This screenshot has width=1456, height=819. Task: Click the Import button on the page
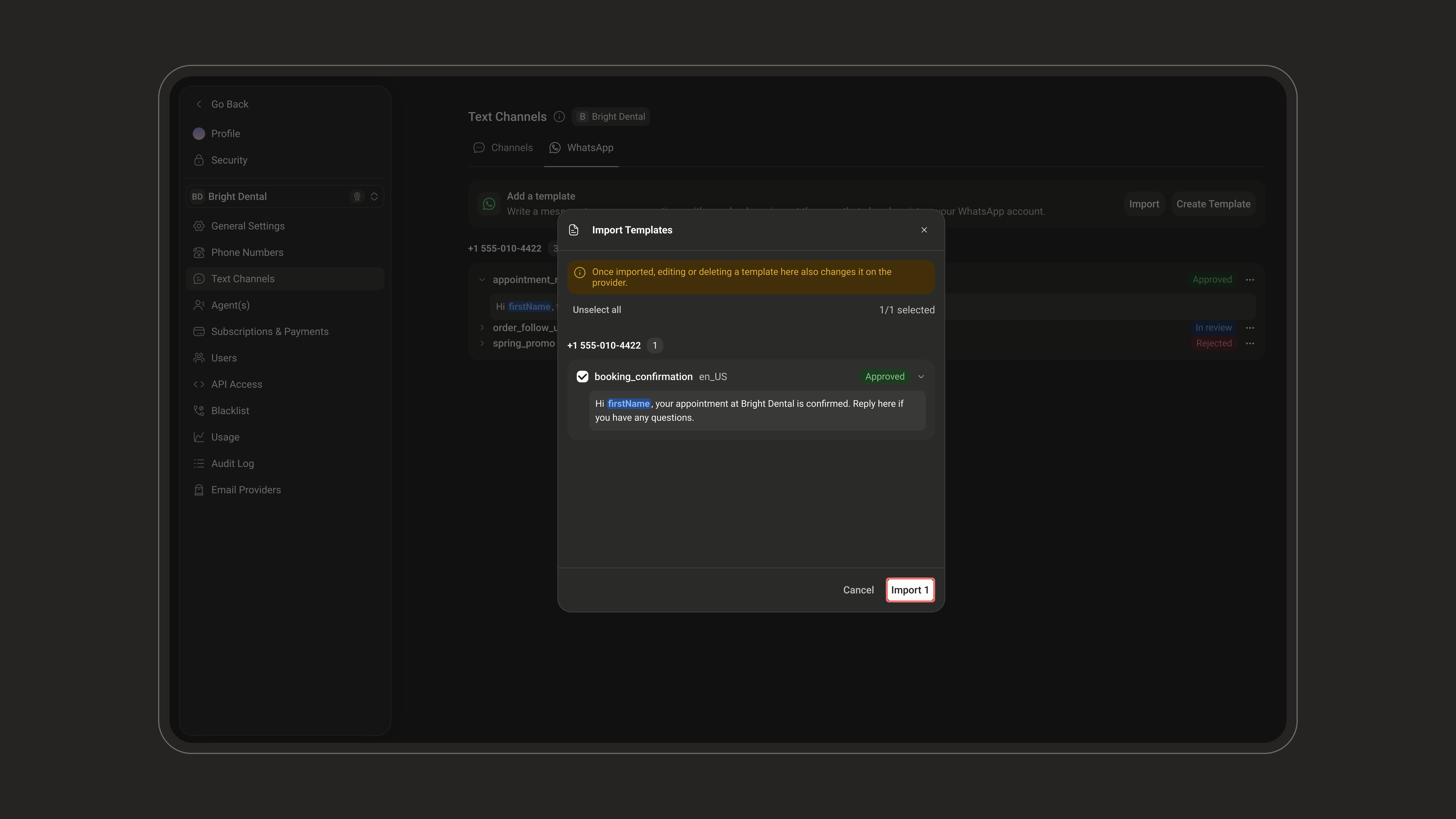pos(1144,204)
